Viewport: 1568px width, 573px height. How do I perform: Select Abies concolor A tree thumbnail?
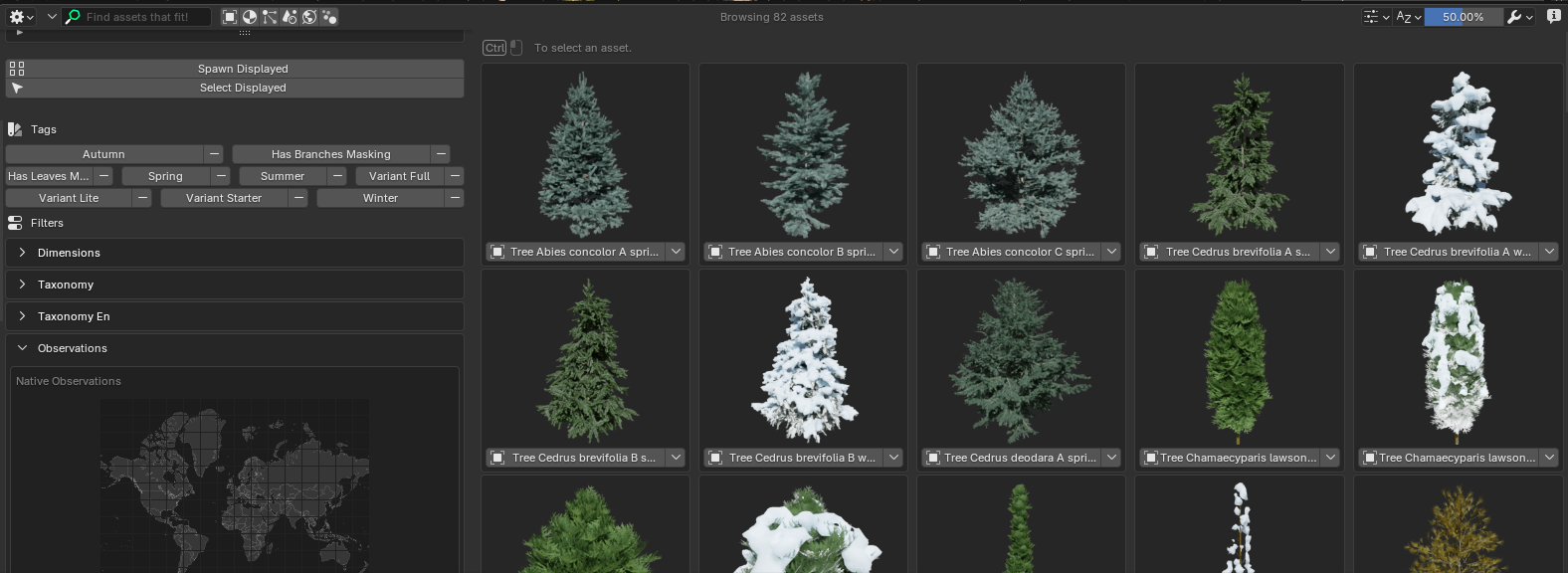click(x=585, y=154)
